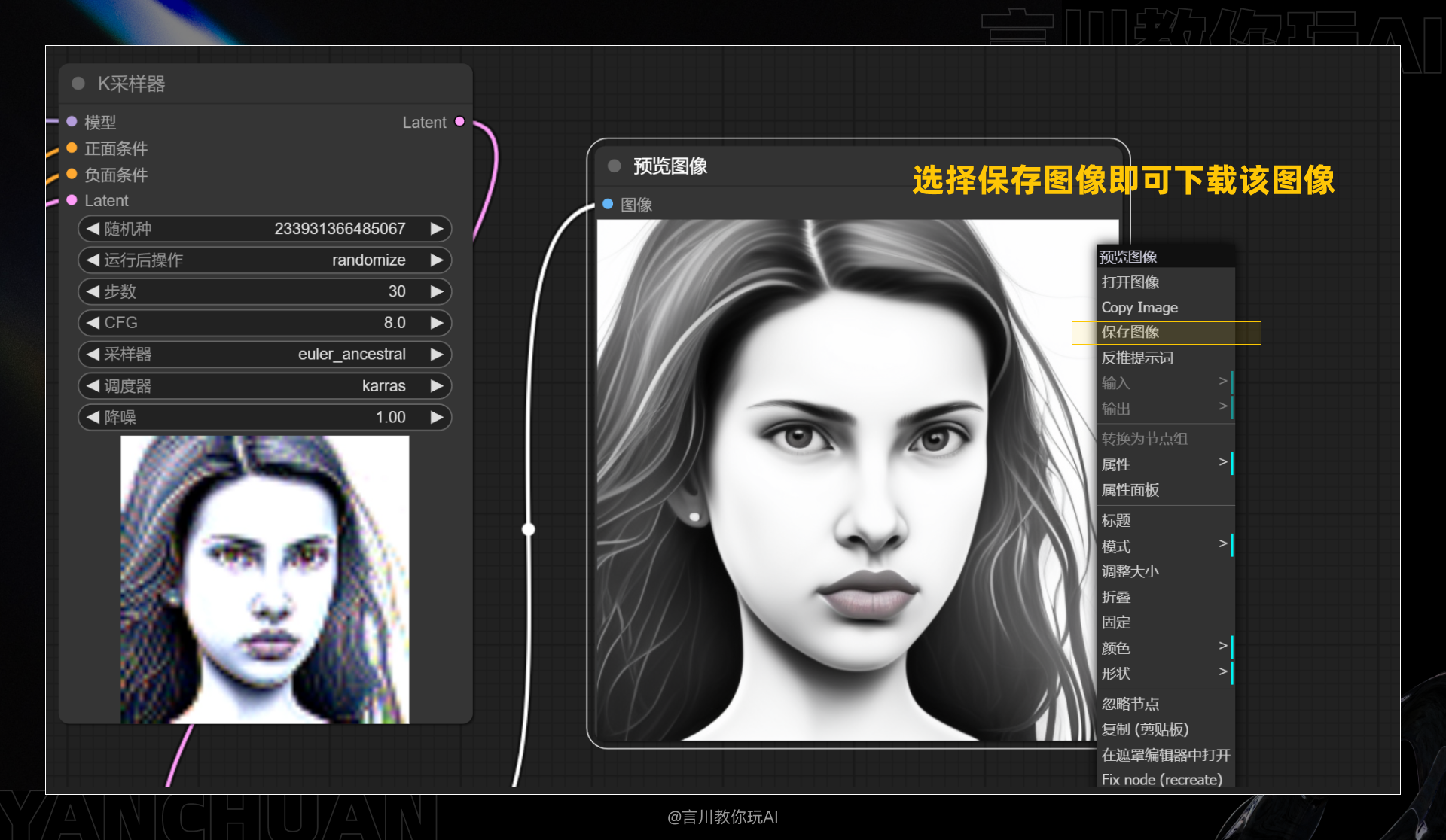Choose 打开图像 from the context menu
This screenshot has width=1446, height=840.
point(1166,282)
